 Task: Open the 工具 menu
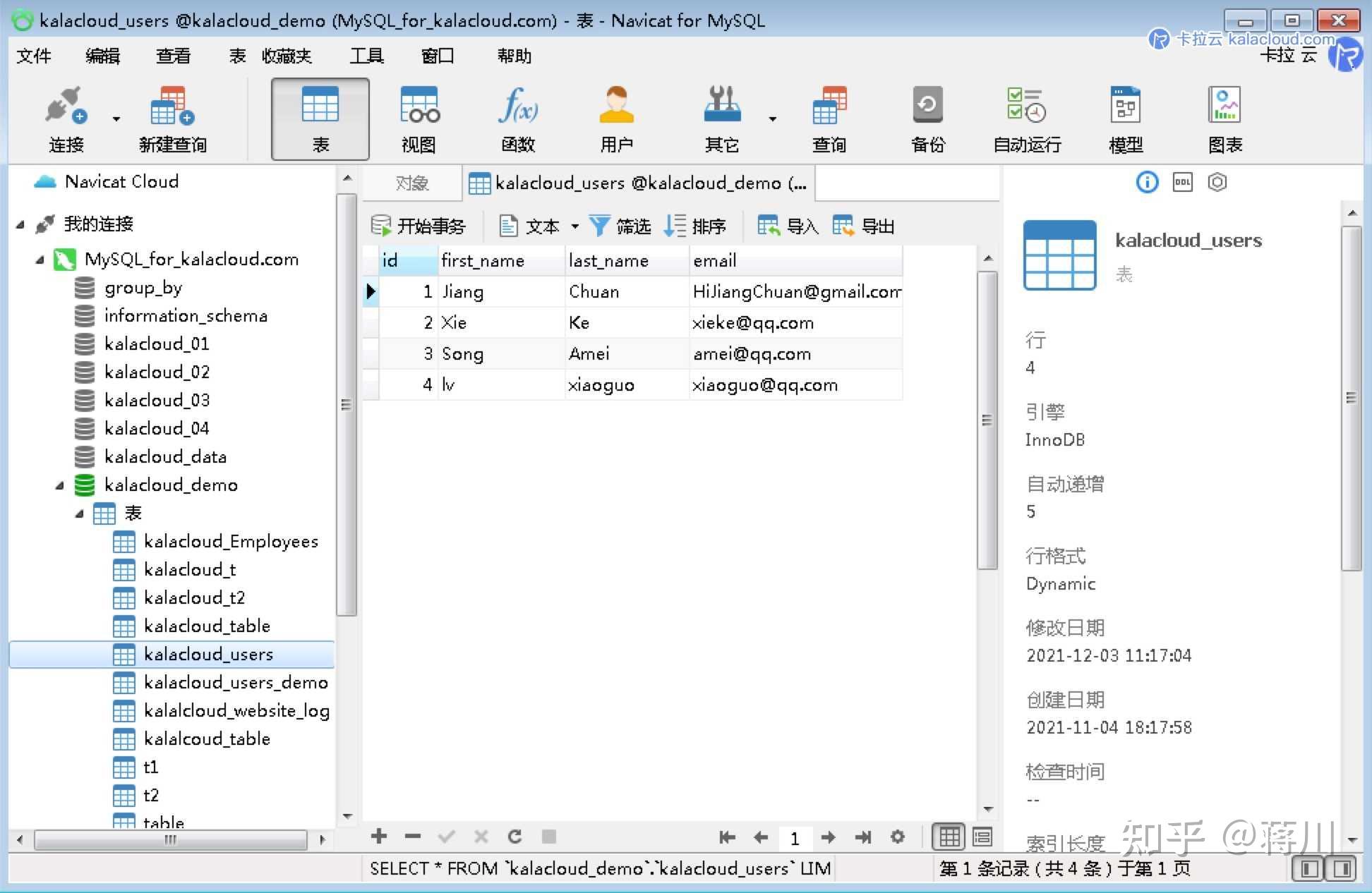click(366, 56)
